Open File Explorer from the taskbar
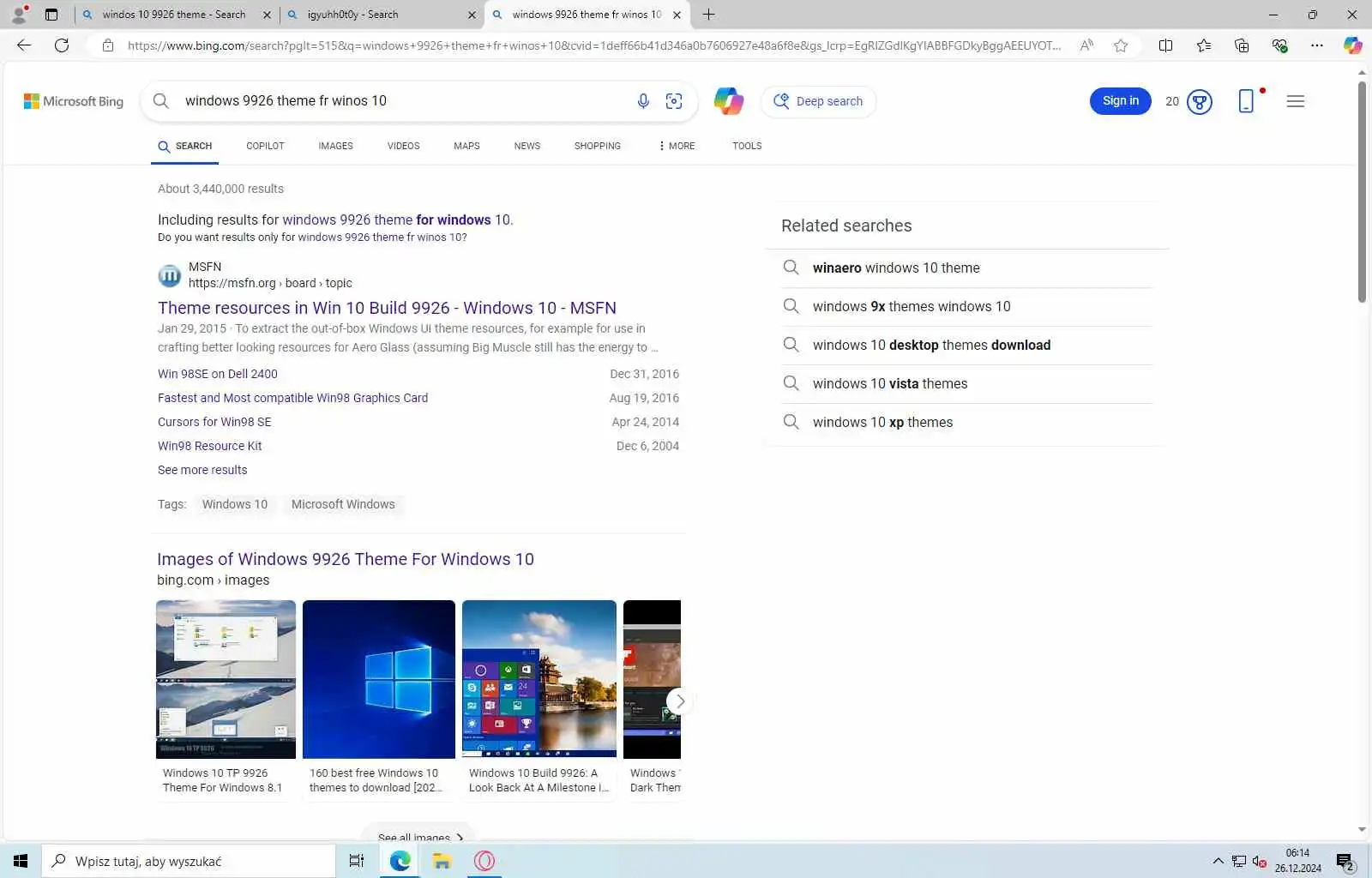The image size is (1372, 878). click(442, 861)
